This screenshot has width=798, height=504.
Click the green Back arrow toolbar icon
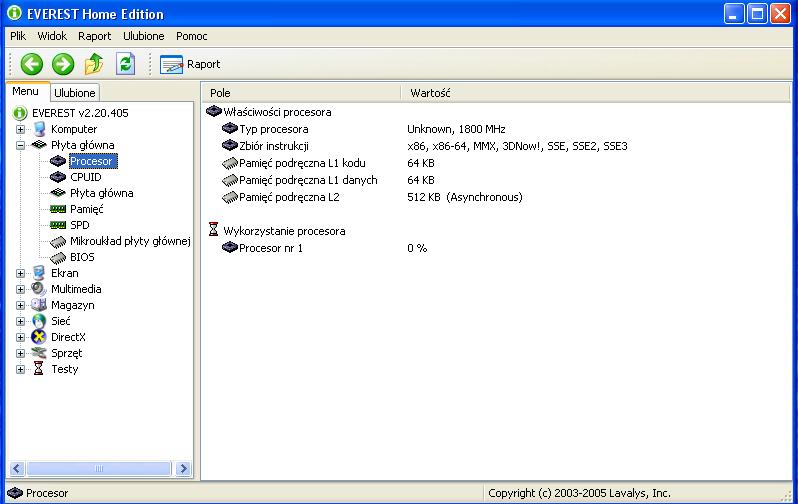(x=32, y=64)
